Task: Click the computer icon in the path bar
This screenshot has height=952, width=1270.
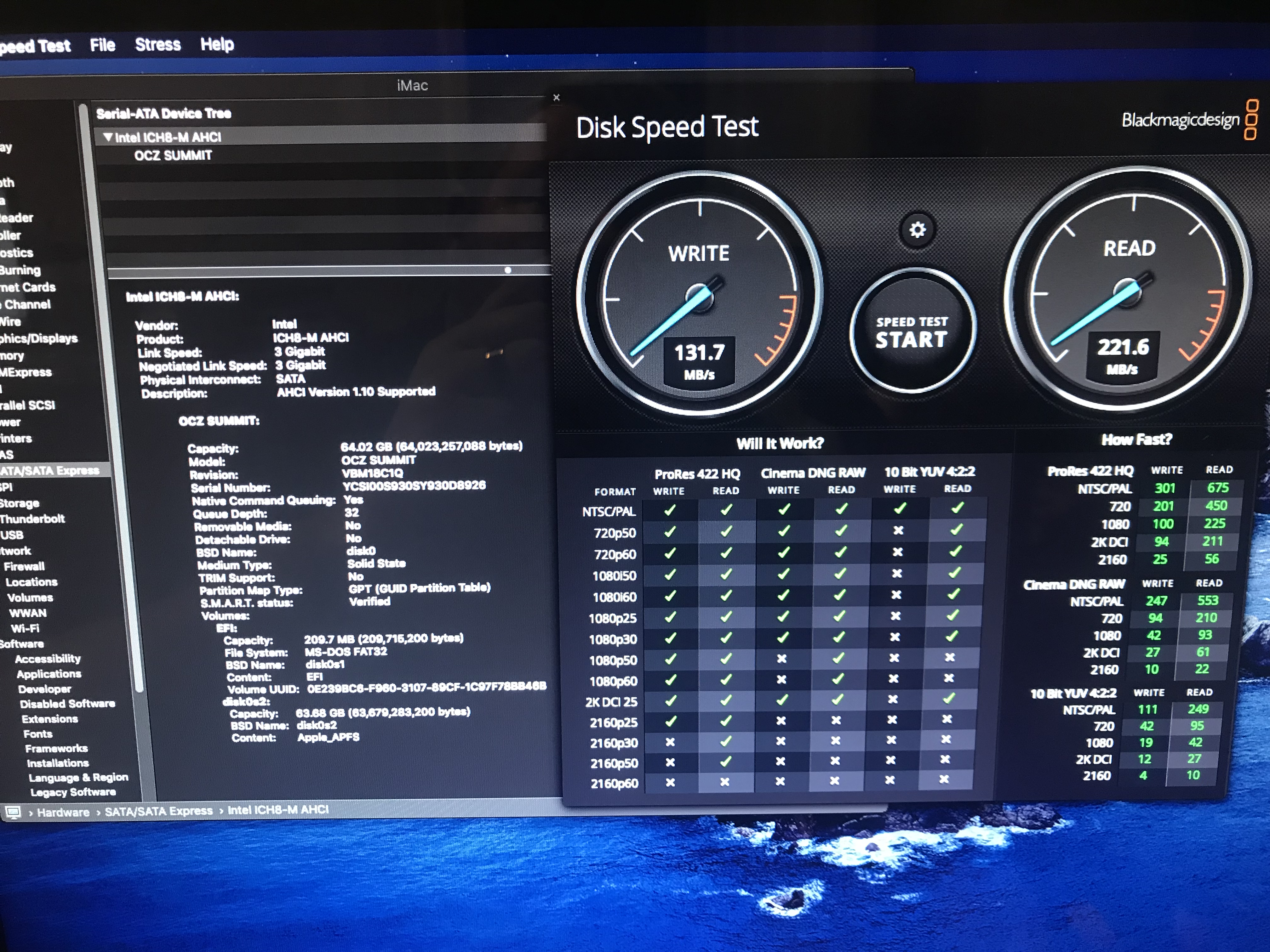Action: (x=13, y=813)
